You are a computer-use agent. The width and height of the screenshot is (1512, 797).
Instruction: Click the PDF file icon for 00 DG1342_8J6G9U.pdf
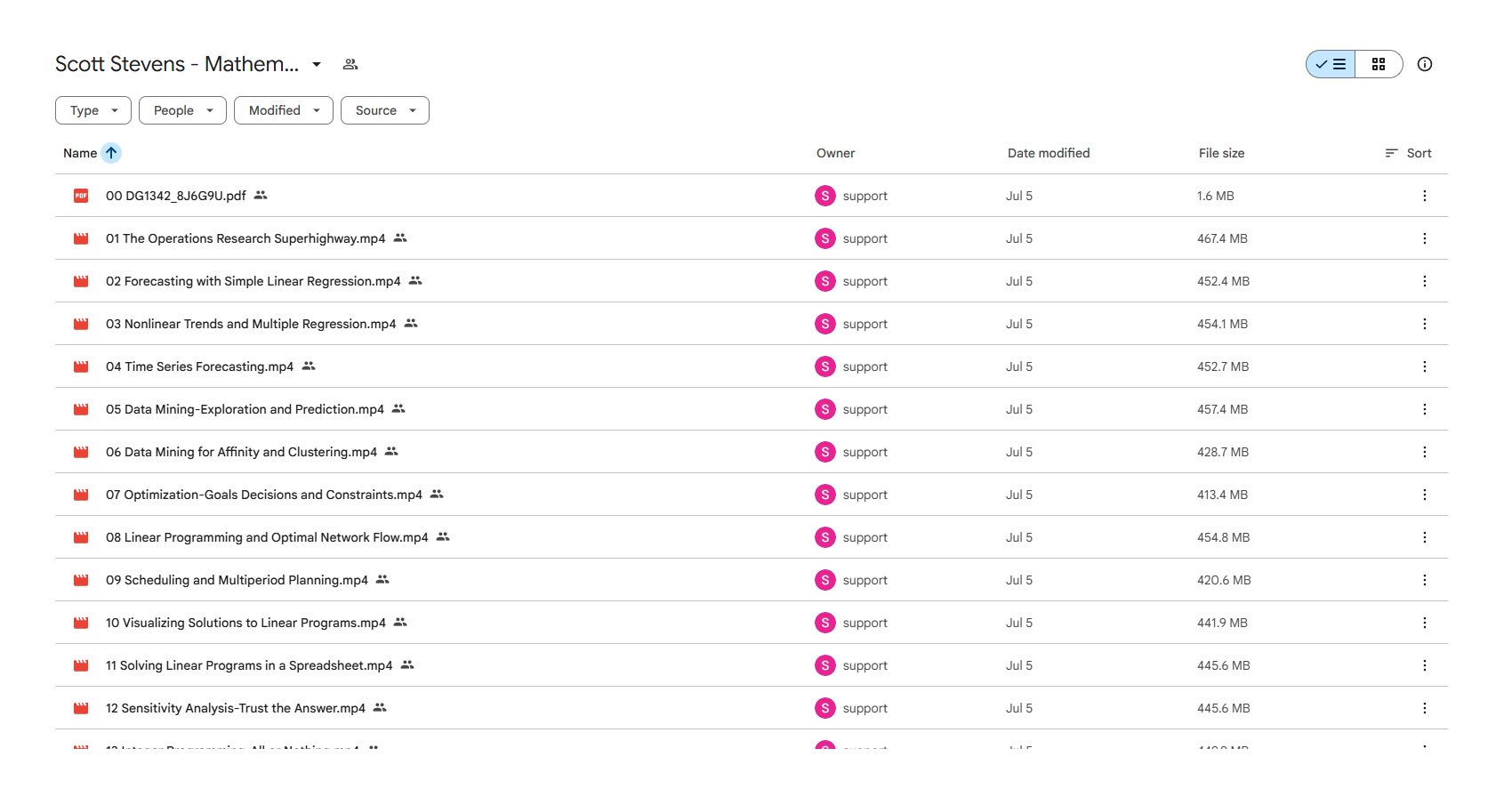[x=81, y=196]
